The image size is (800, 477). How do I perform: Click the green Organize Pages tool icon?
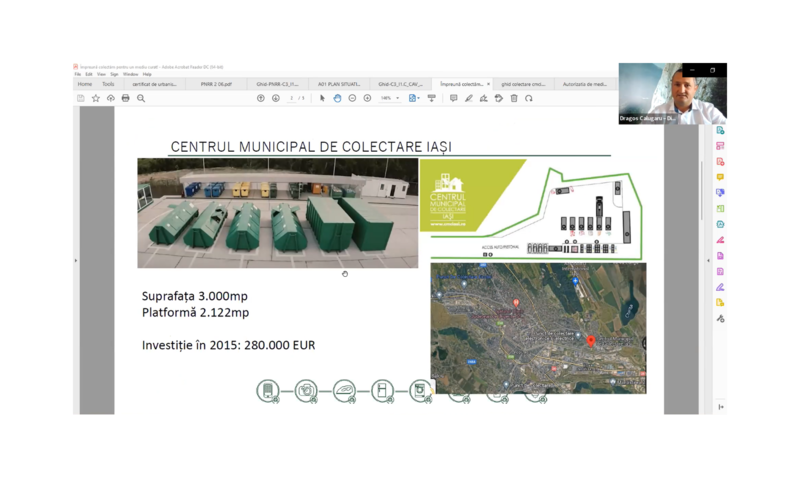[720, 209]
